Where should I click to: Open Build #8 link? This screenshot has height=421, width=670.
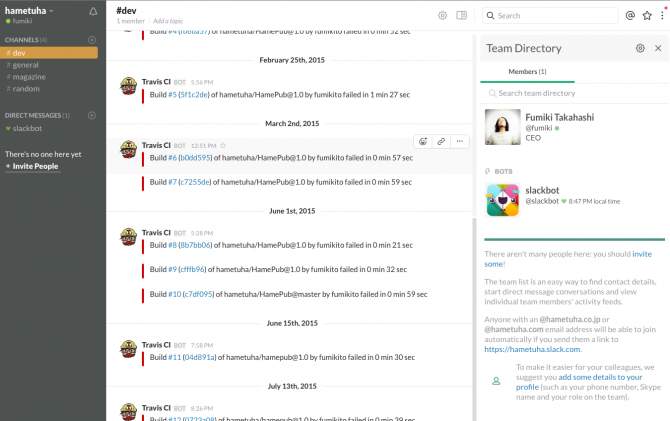tap(172, 245)
